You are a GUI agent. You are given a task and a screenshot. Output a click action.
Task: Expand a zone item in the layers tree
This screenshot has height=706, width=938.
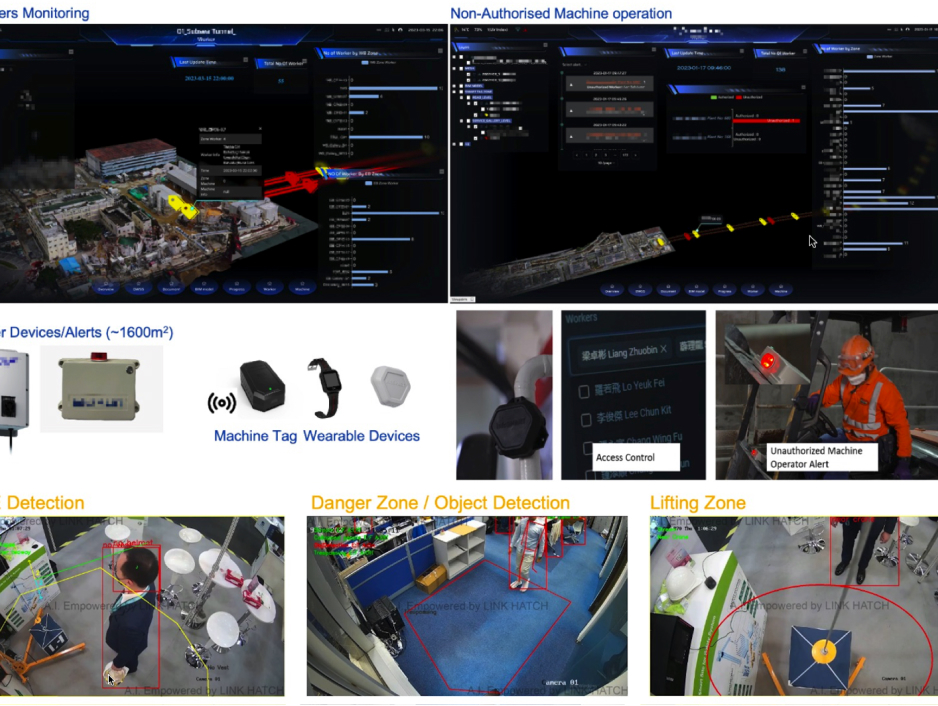[454, 91]
